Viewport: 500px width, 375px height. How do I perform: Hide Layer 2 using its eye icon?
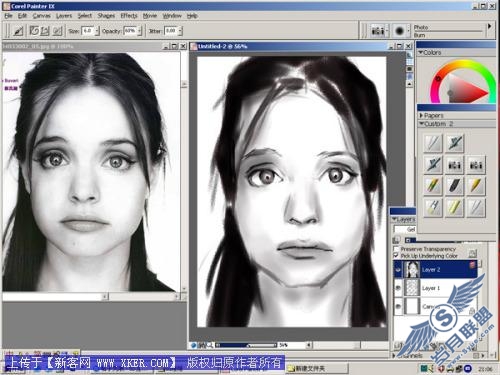(x=398, y=270)
